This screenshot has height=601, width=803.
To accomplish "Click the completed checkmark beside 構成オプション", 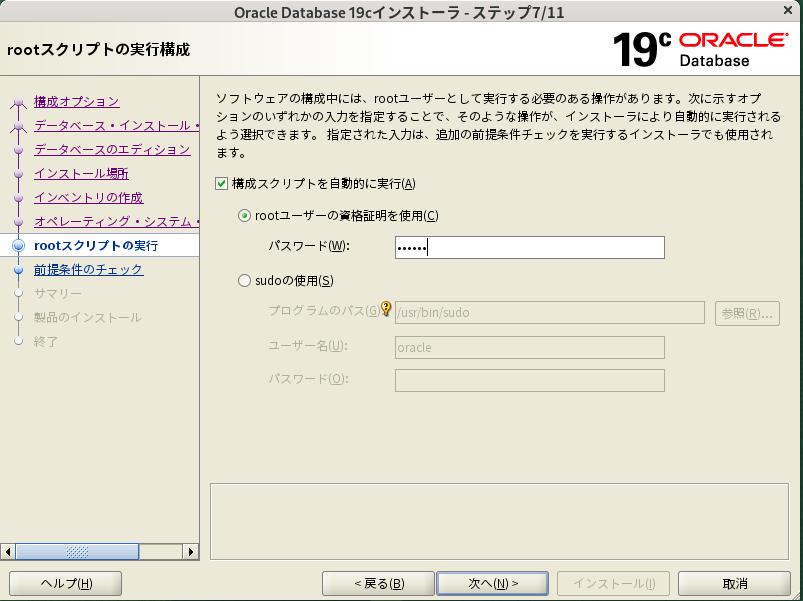I will [x=20, y=101].
